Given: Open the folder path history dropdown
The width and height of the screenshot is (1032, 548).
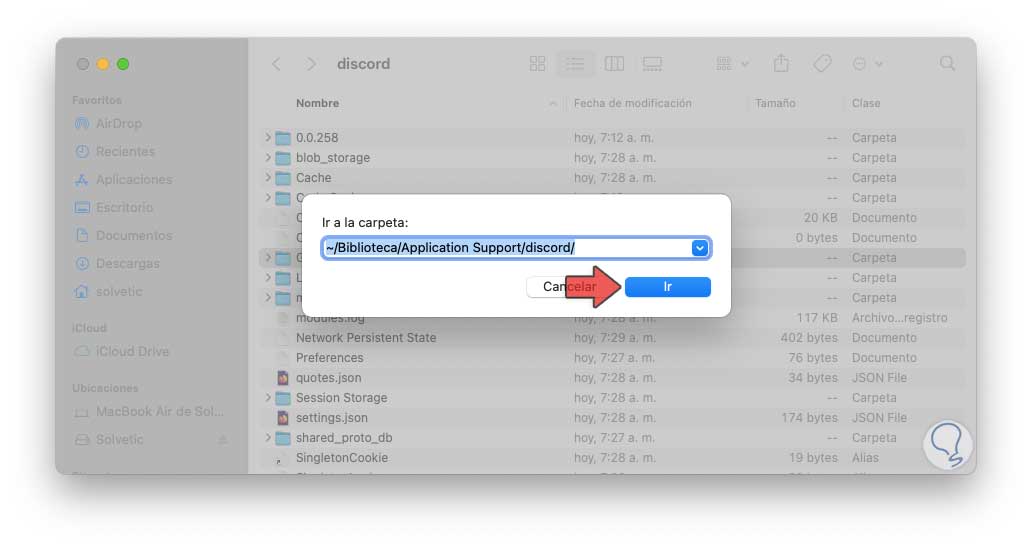Looking at the screenshot, I should click(x=700, y=248).
